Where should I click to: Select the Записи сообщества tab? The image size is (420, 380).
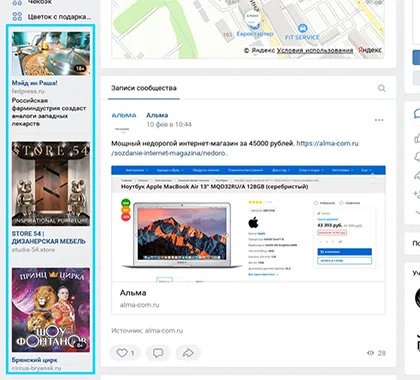click(144, 88)
